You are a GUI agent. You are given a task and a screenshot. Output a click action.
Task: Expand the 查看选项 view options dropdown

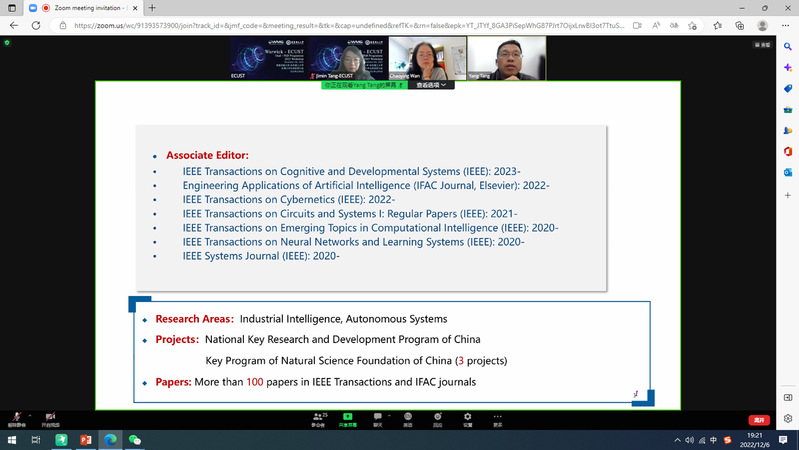(x=431, y=85)
